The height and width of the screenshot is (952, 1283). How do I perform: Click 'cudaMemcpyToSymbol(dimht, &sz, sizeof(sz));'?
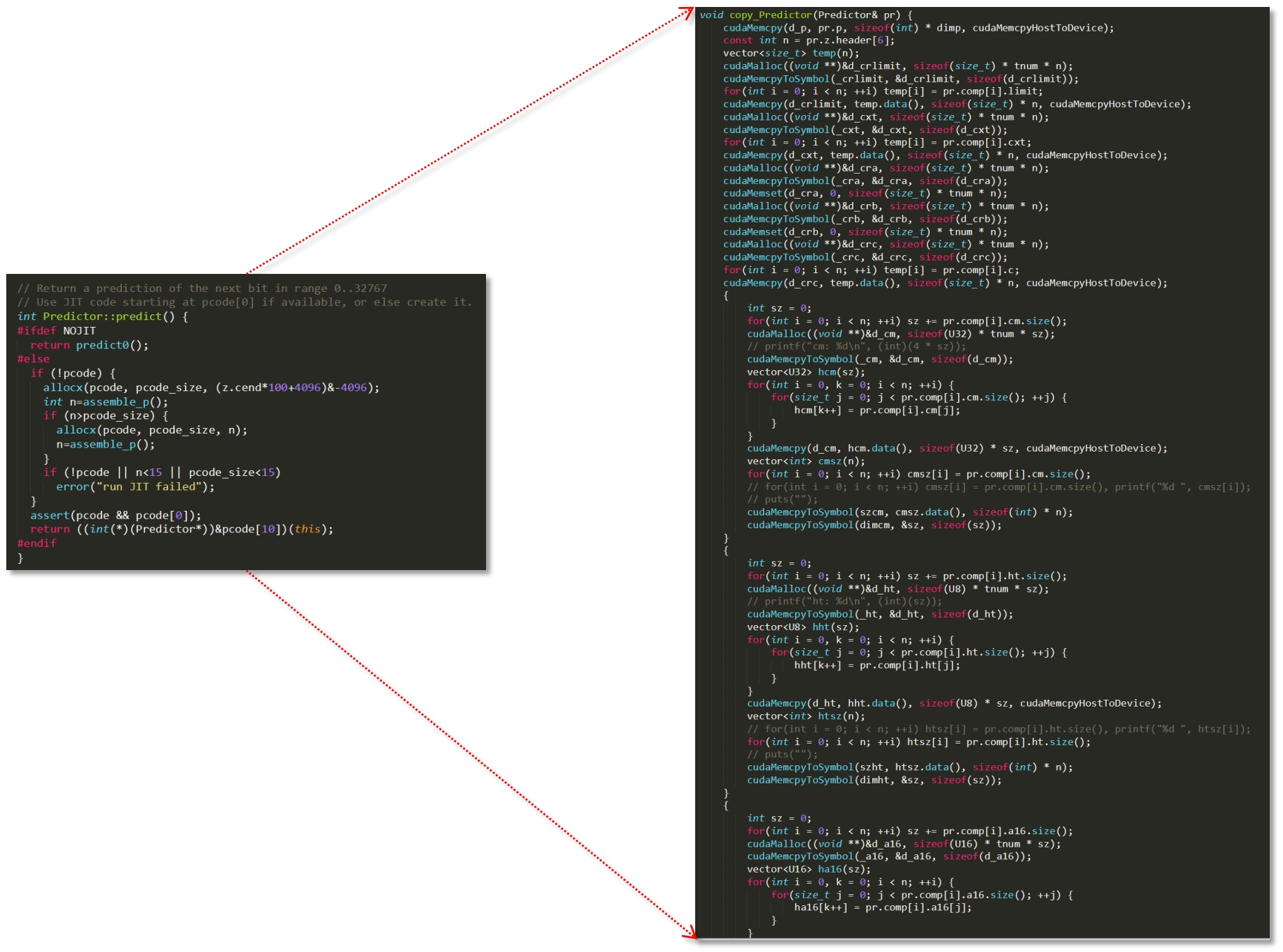point(874,781)
